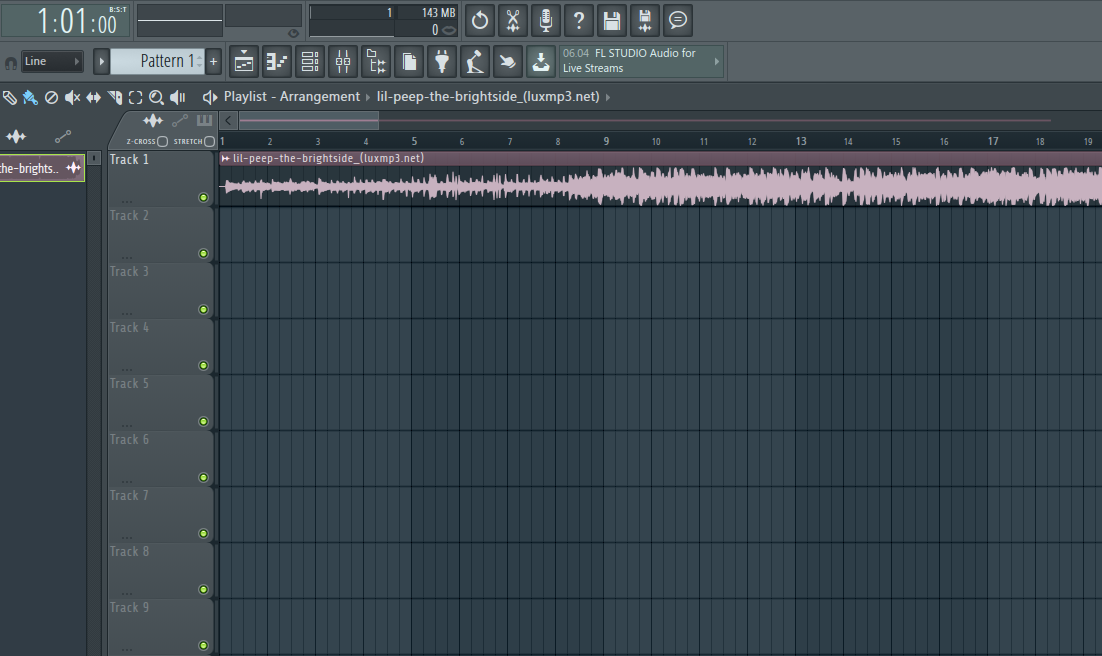This screenshot has height=656, width=1102.
Task: Open the content library download icon
Action: click(x=541, y=62)
